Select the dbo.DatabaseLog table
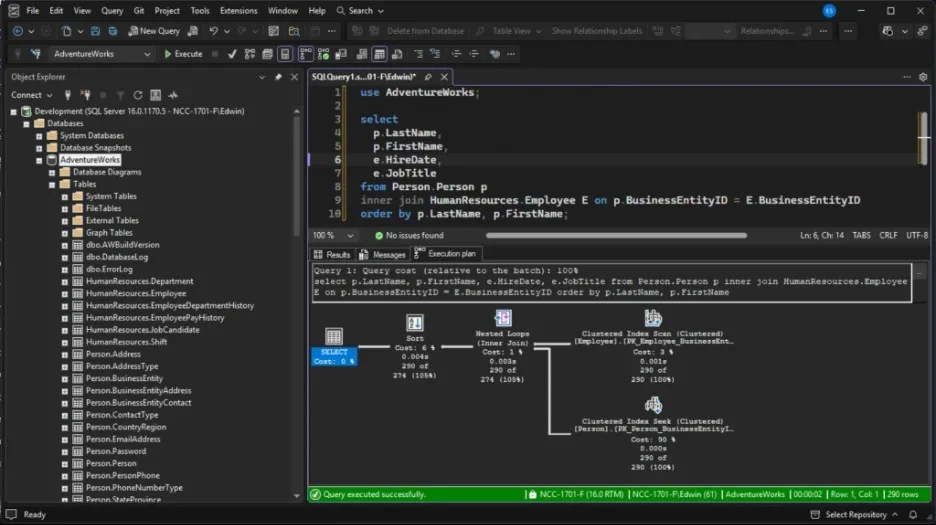 pos(117,257)
